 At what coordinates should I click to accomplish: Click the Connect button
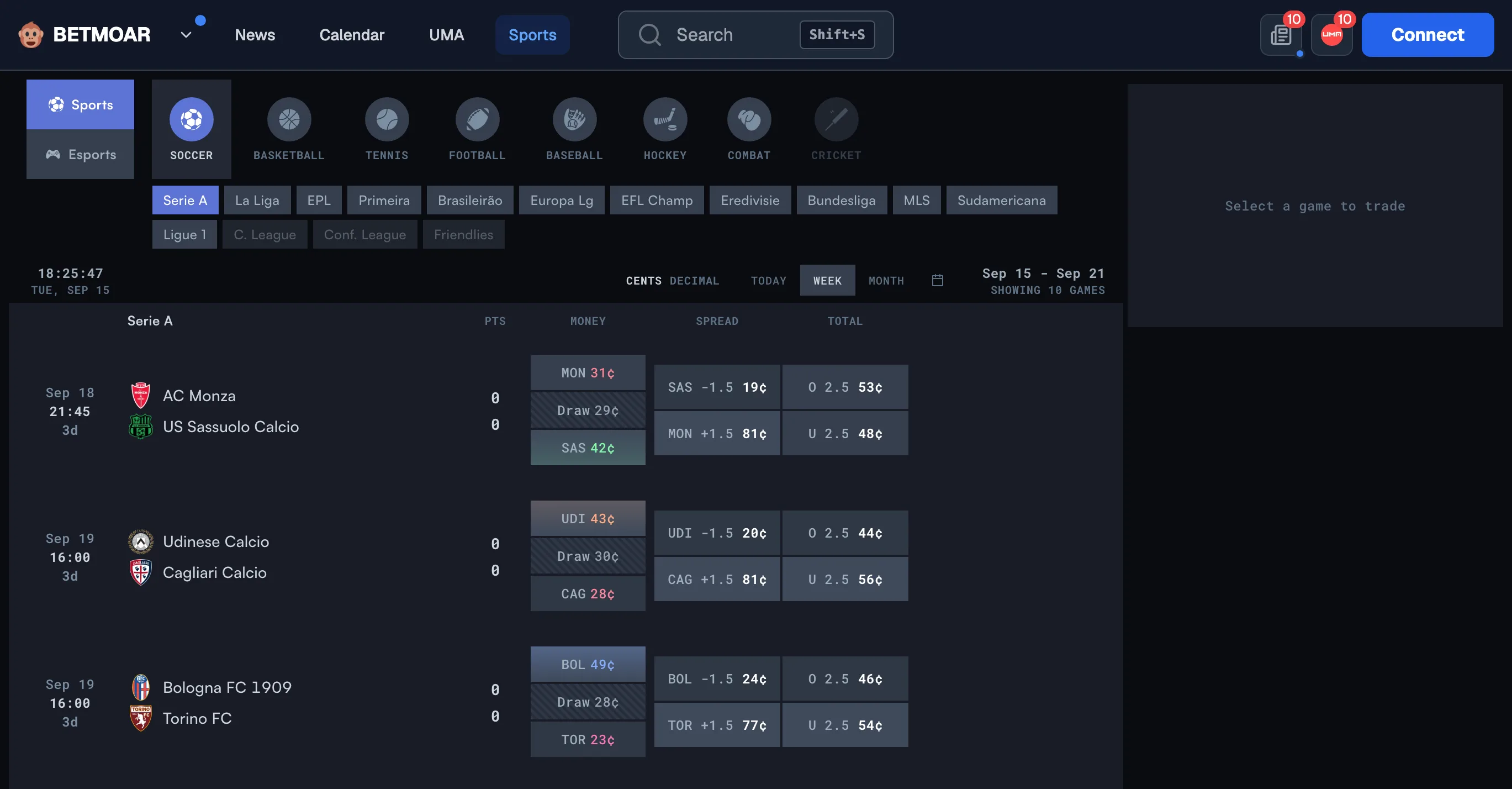tap(1428, 35)
